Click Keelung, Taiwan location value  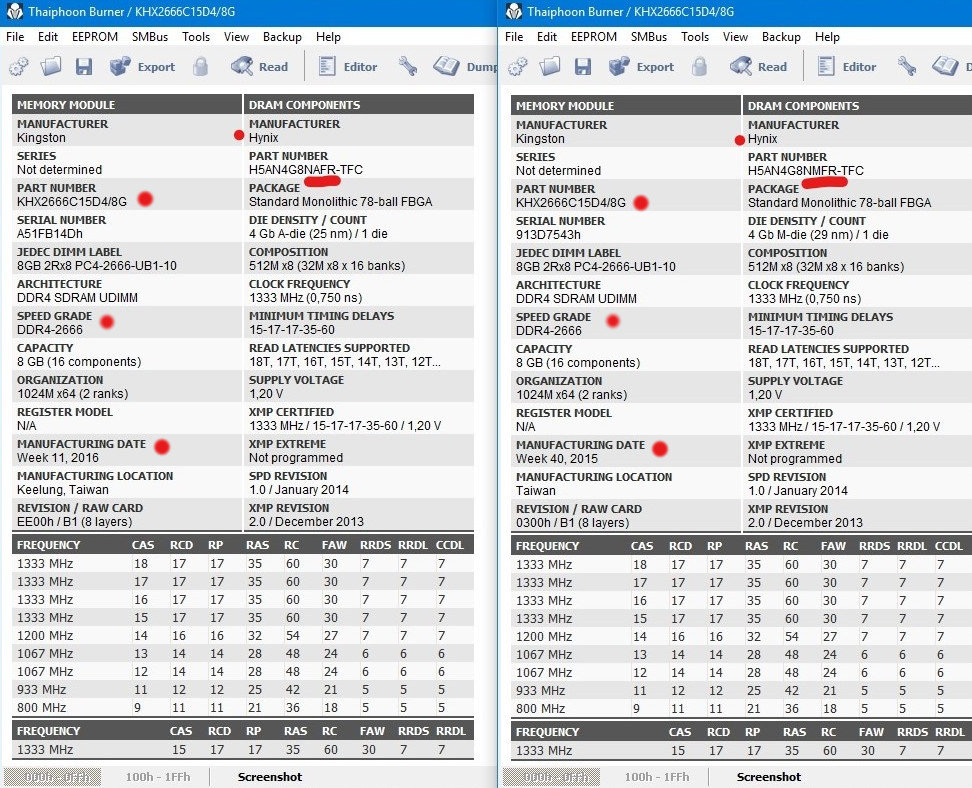(x=63, y=490)
